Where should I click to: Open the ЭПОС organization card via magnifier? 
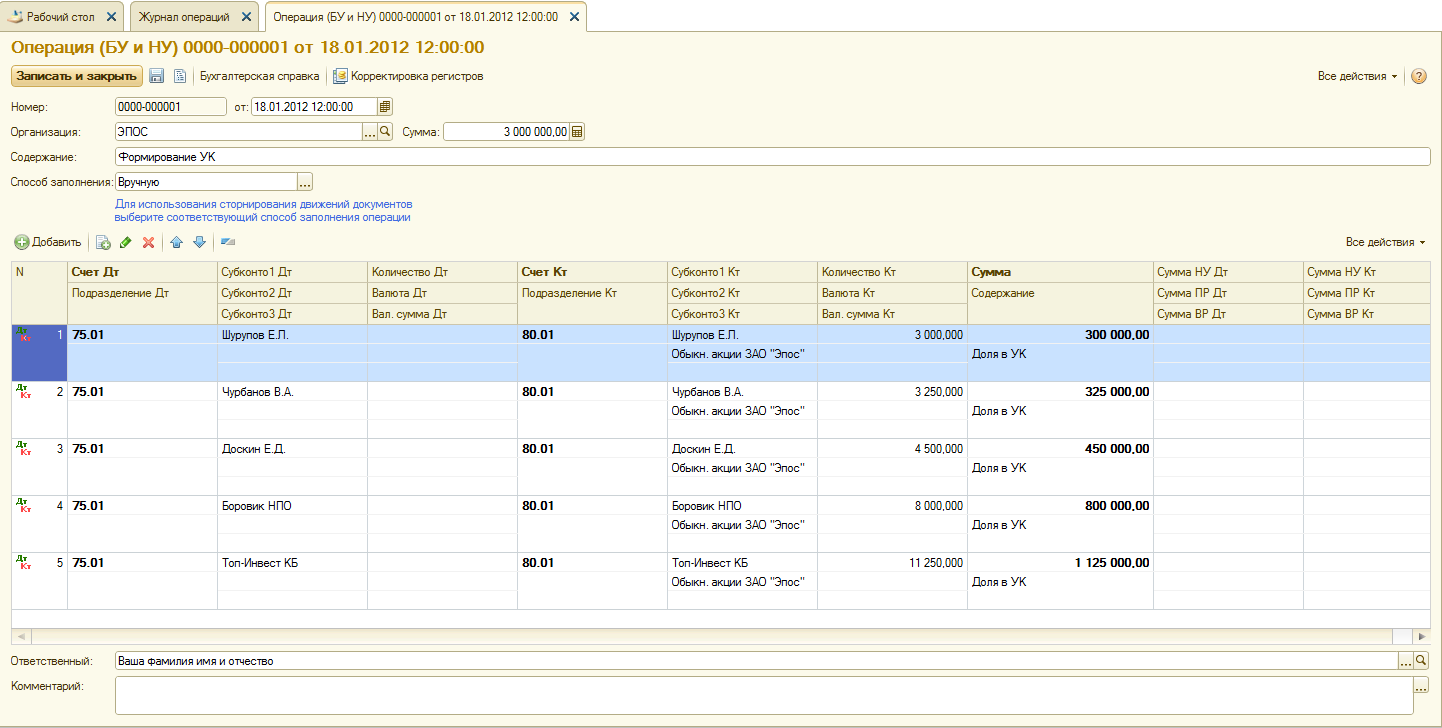[x=385, y=131]
